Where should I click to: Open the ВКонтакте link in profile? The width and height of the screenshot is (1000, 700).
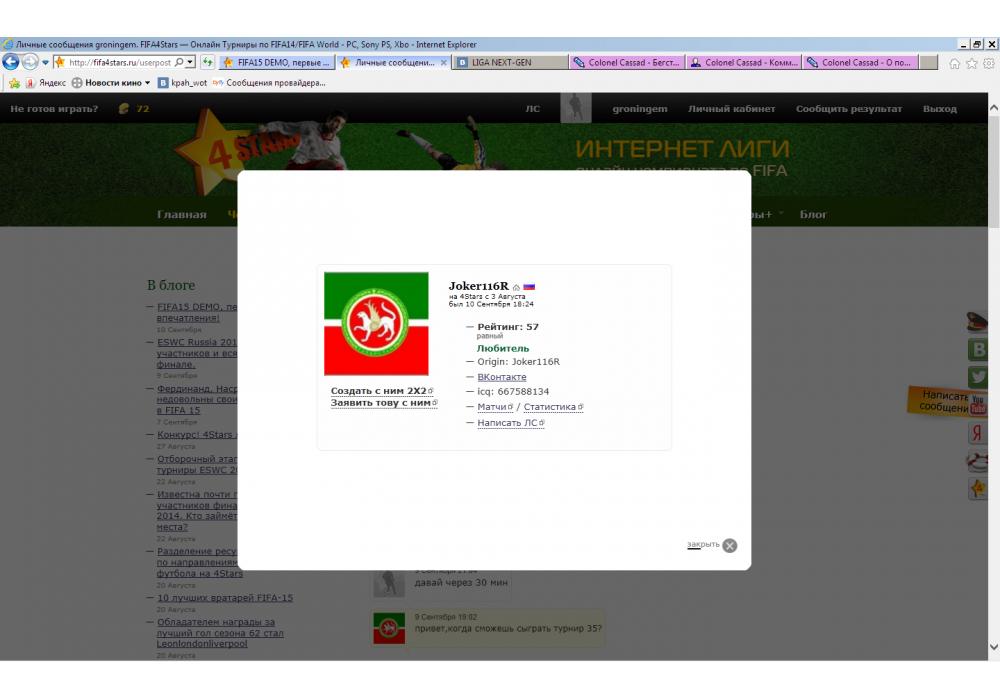(502, 377)
